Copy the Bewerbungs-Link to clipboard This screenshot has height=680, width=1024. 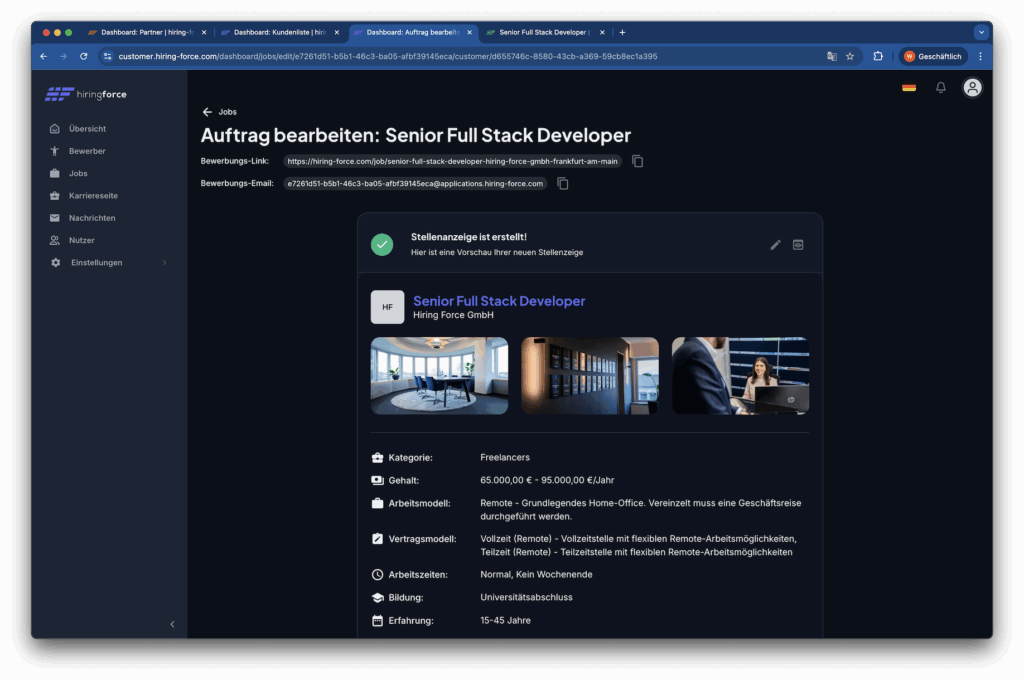(638, 161)
